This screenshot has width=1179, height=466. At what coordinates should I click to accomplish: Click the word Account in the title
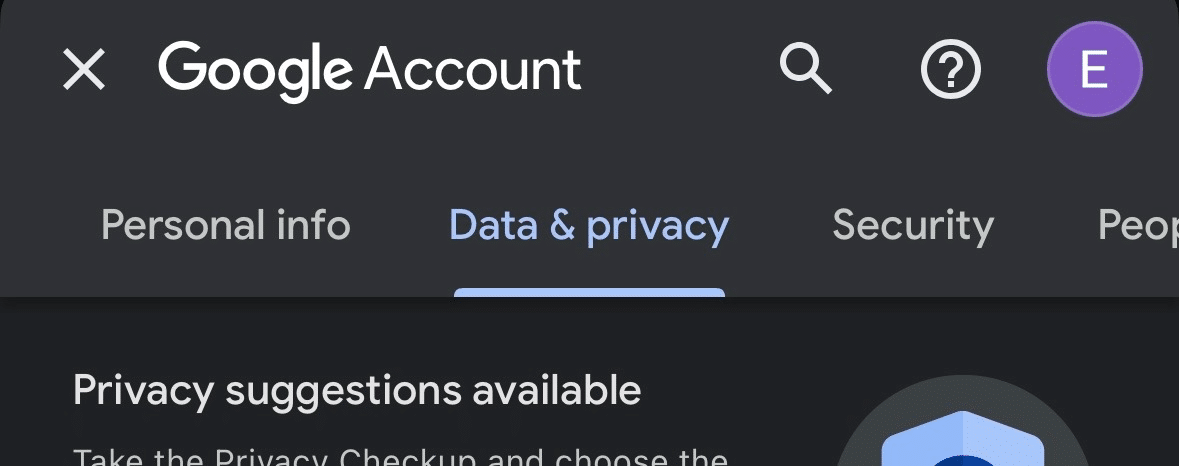pos(473,69)
